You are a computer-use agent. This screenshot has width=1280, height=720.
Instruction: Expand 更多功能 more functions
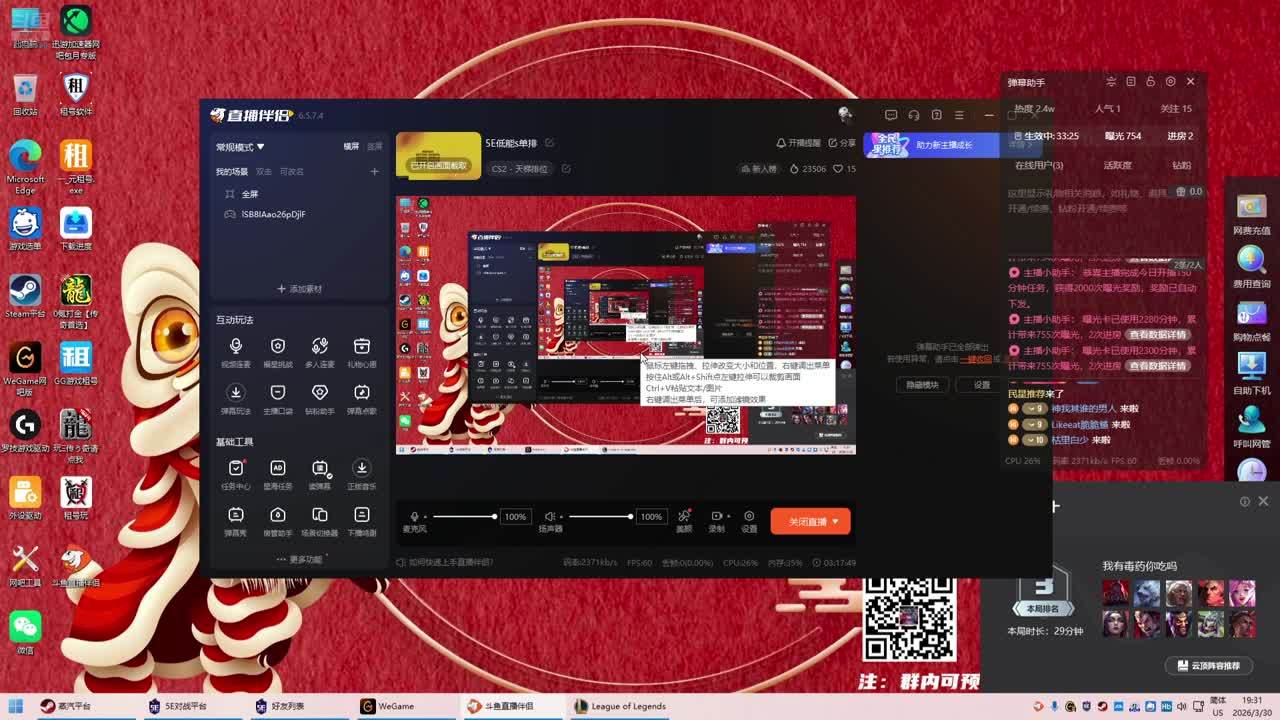point(300,560)
